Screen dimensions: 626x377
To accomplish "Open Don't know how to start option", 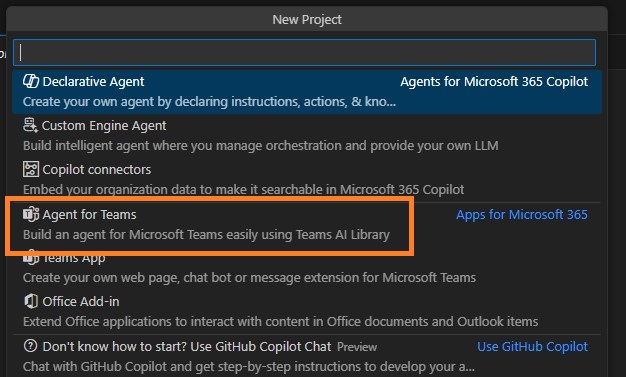I will [x=307, y=356].
